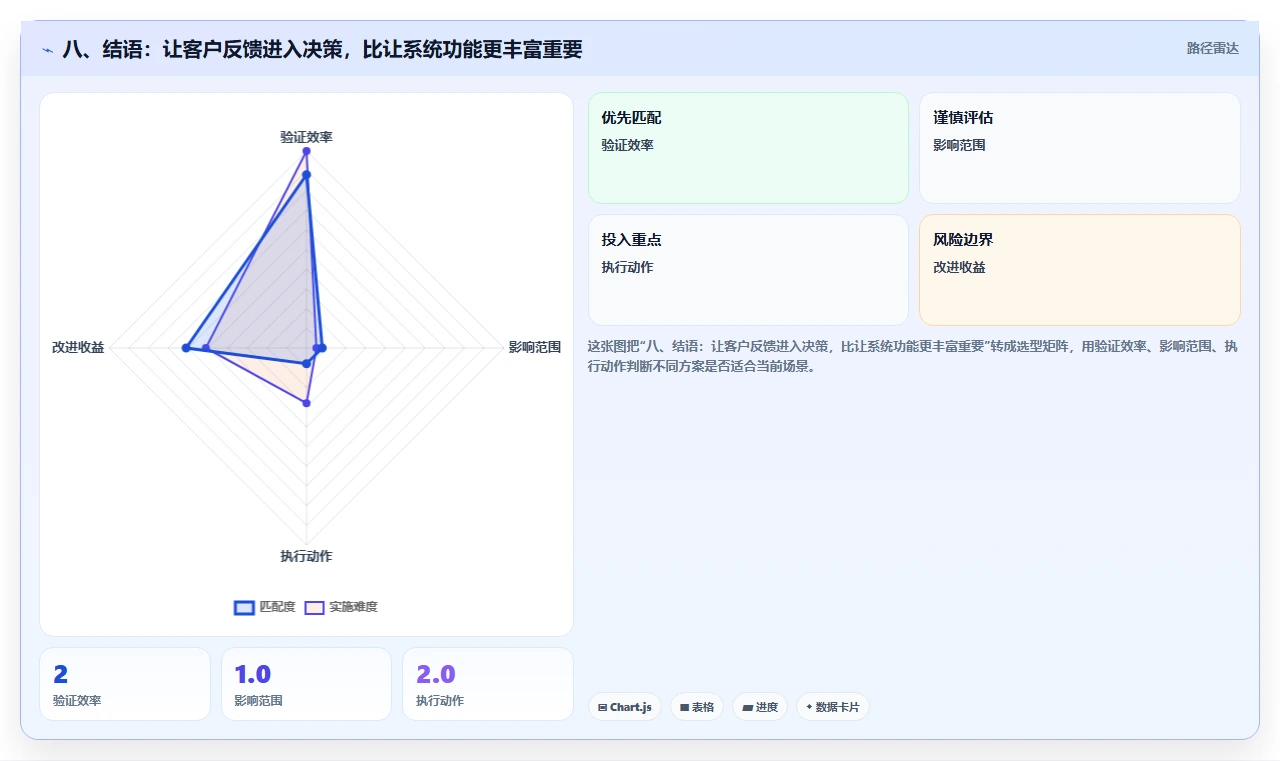
Task: Click the 改进收益 axis label on the radar chart
Action: [x=78, y=348]
